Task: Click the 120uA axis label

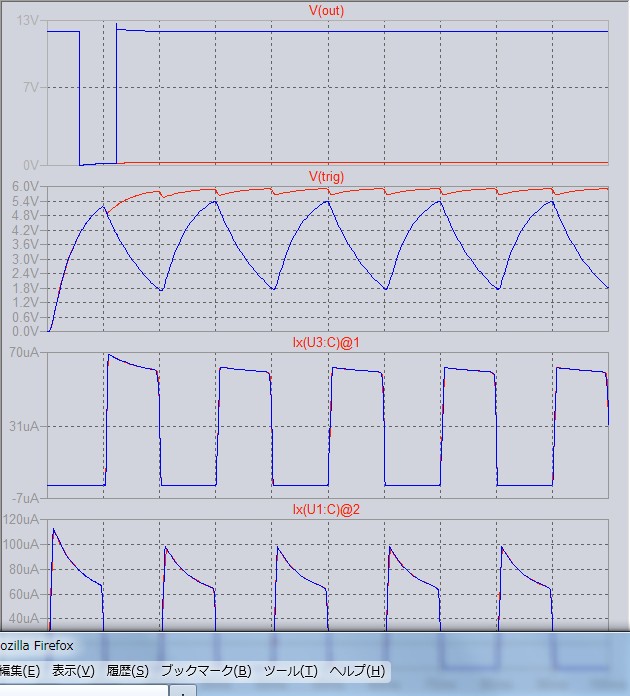Action: (x=21, y=519)
